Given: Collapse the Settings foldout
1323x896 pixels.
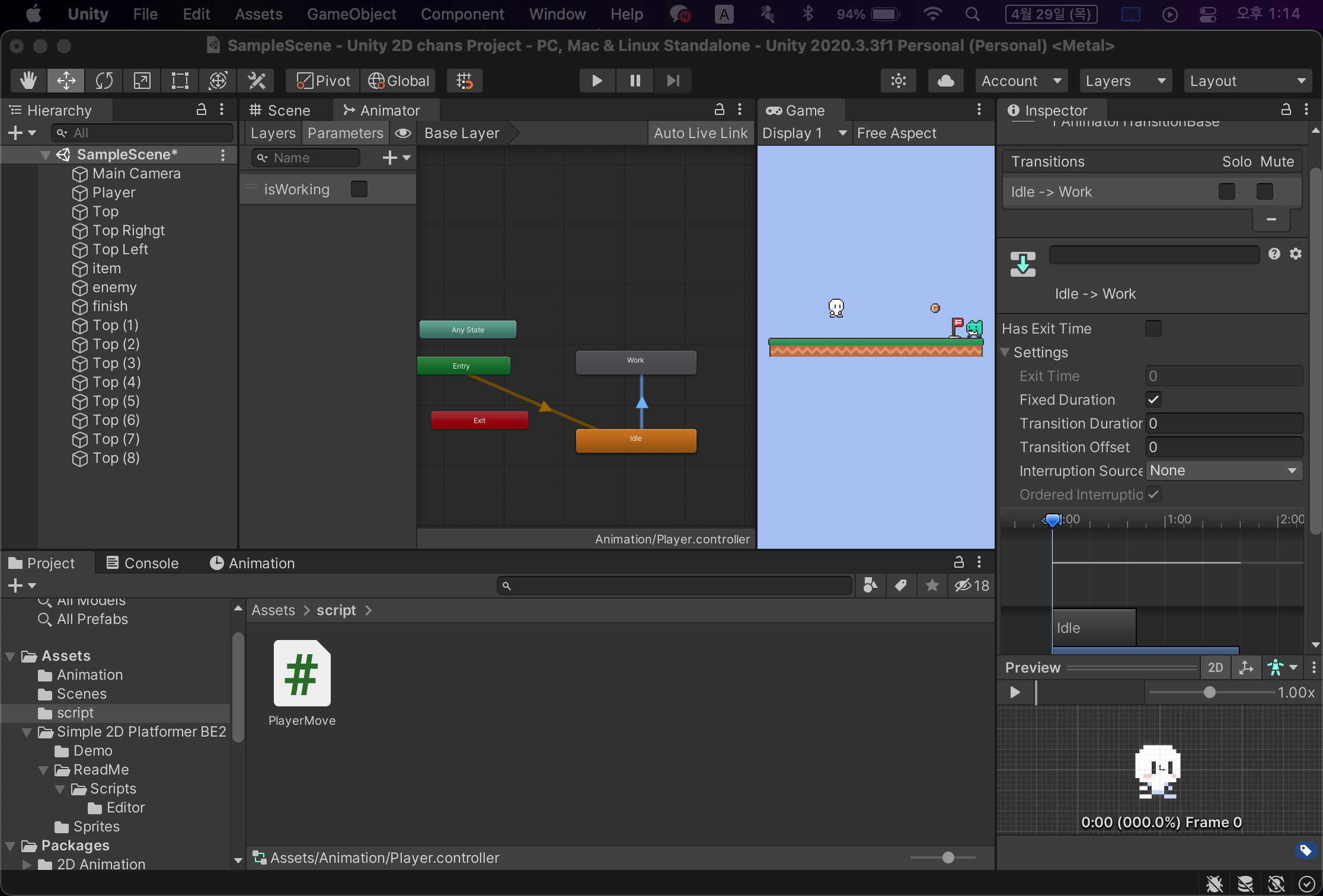Looking at the screenshot, I should [1005, 352].
